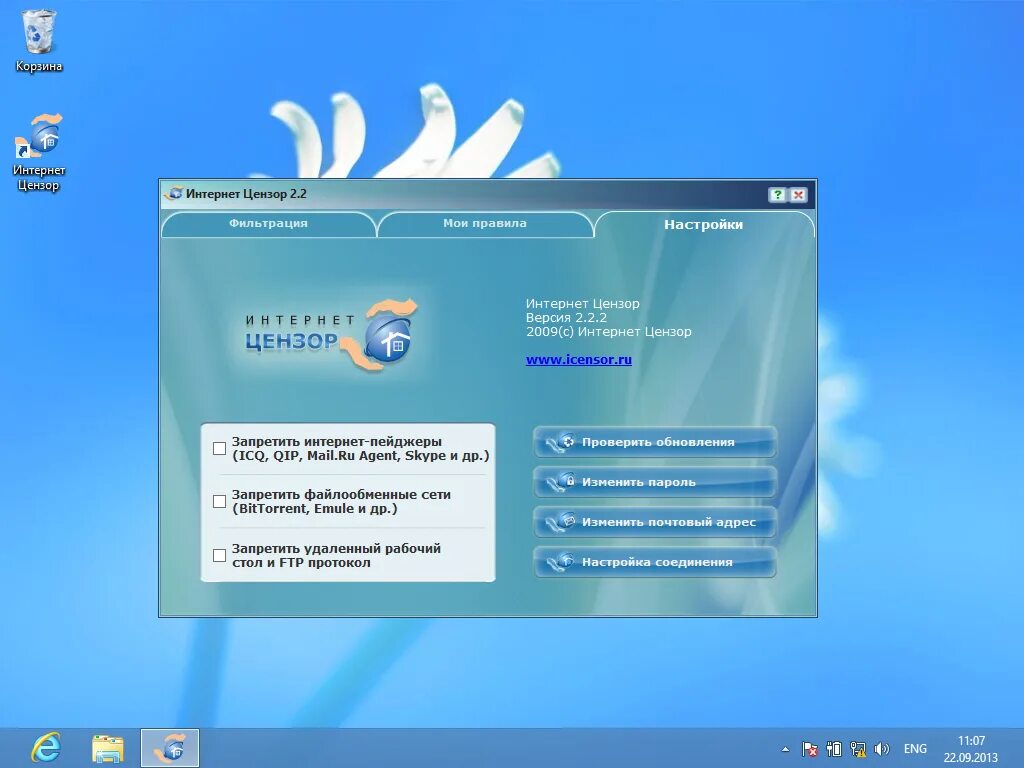Click Изменить почтовый адрес button
The width and height of the screenshot is (1024, 768).
(x=655, y=522)
